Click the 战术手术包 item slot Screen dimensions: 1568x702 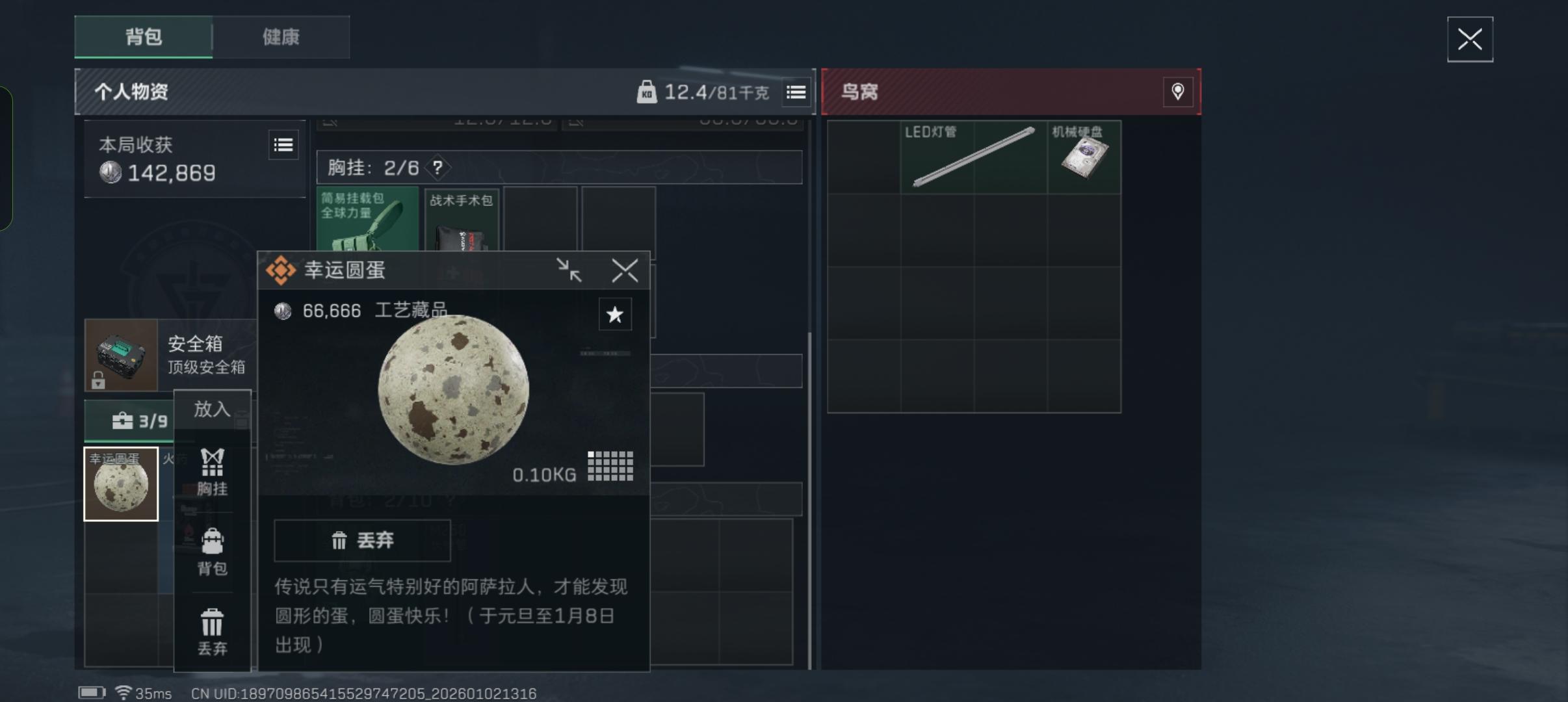(x=461, y=220)
